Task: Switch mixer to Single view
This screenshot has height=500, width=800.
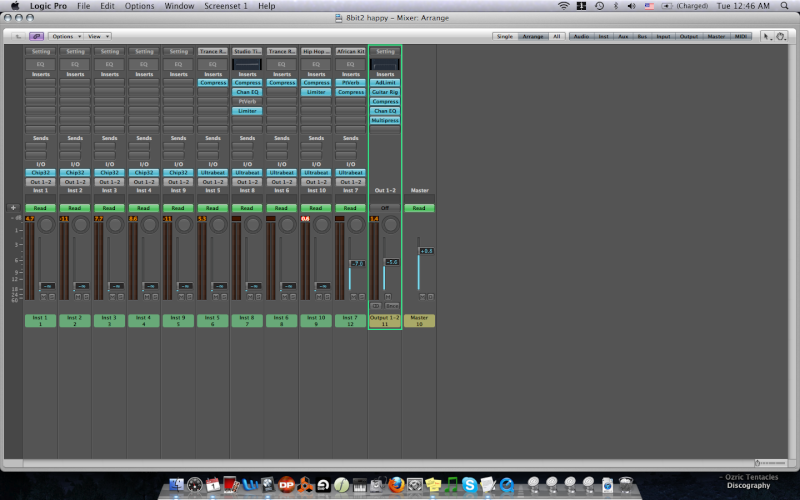Action: point(505,36)
